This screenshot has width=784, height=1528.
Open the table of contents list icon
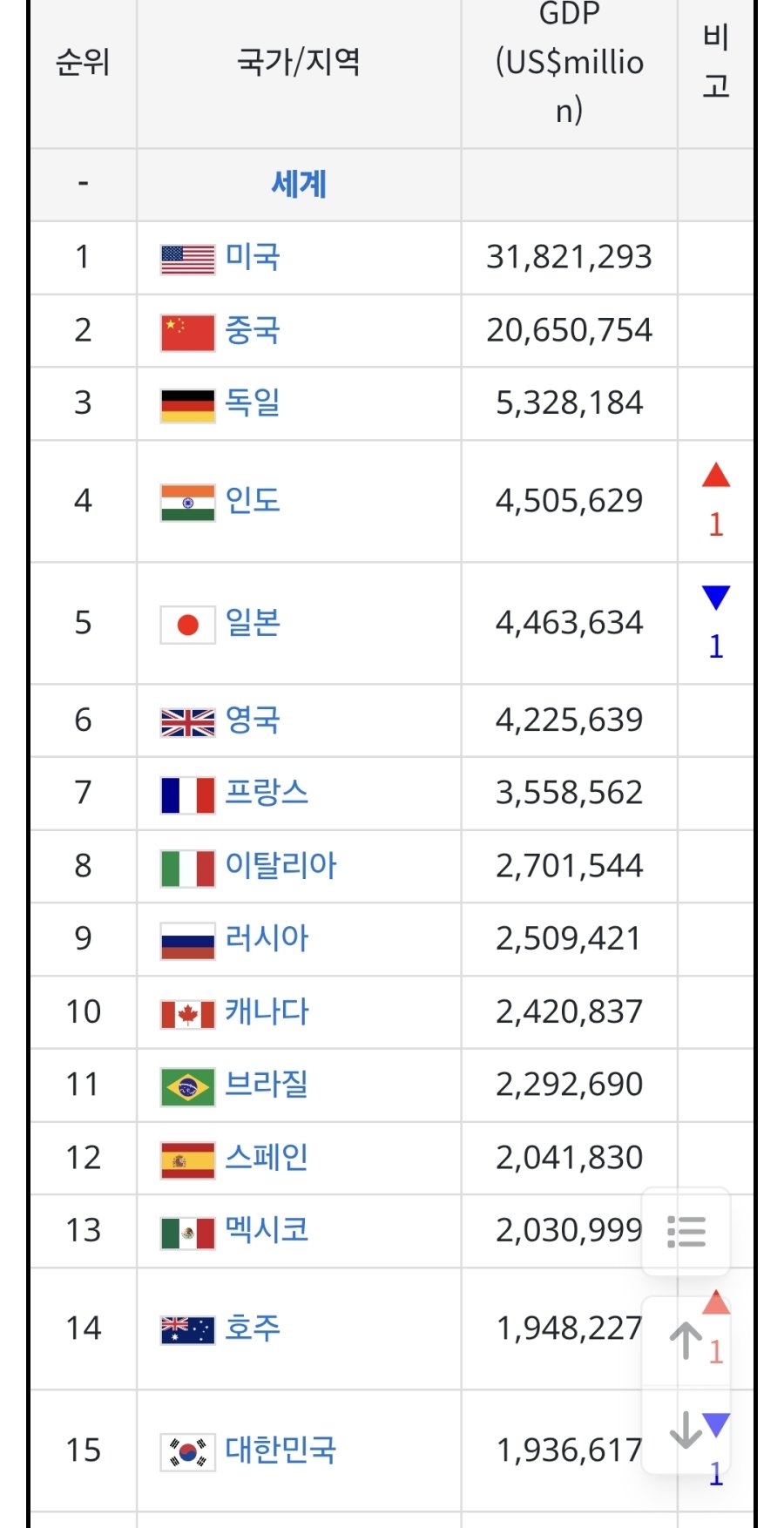point(686,1231)
